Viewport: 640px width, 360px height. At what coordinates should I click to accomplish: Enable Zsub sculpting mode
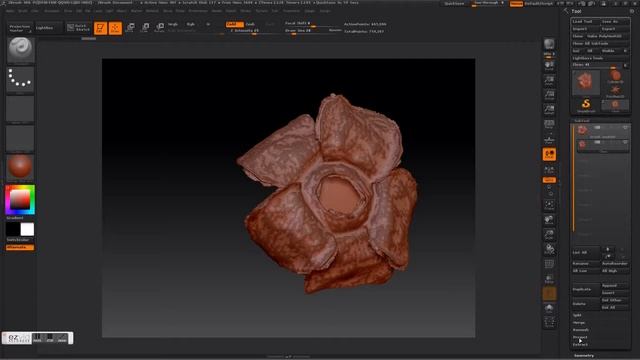(250, 24)
